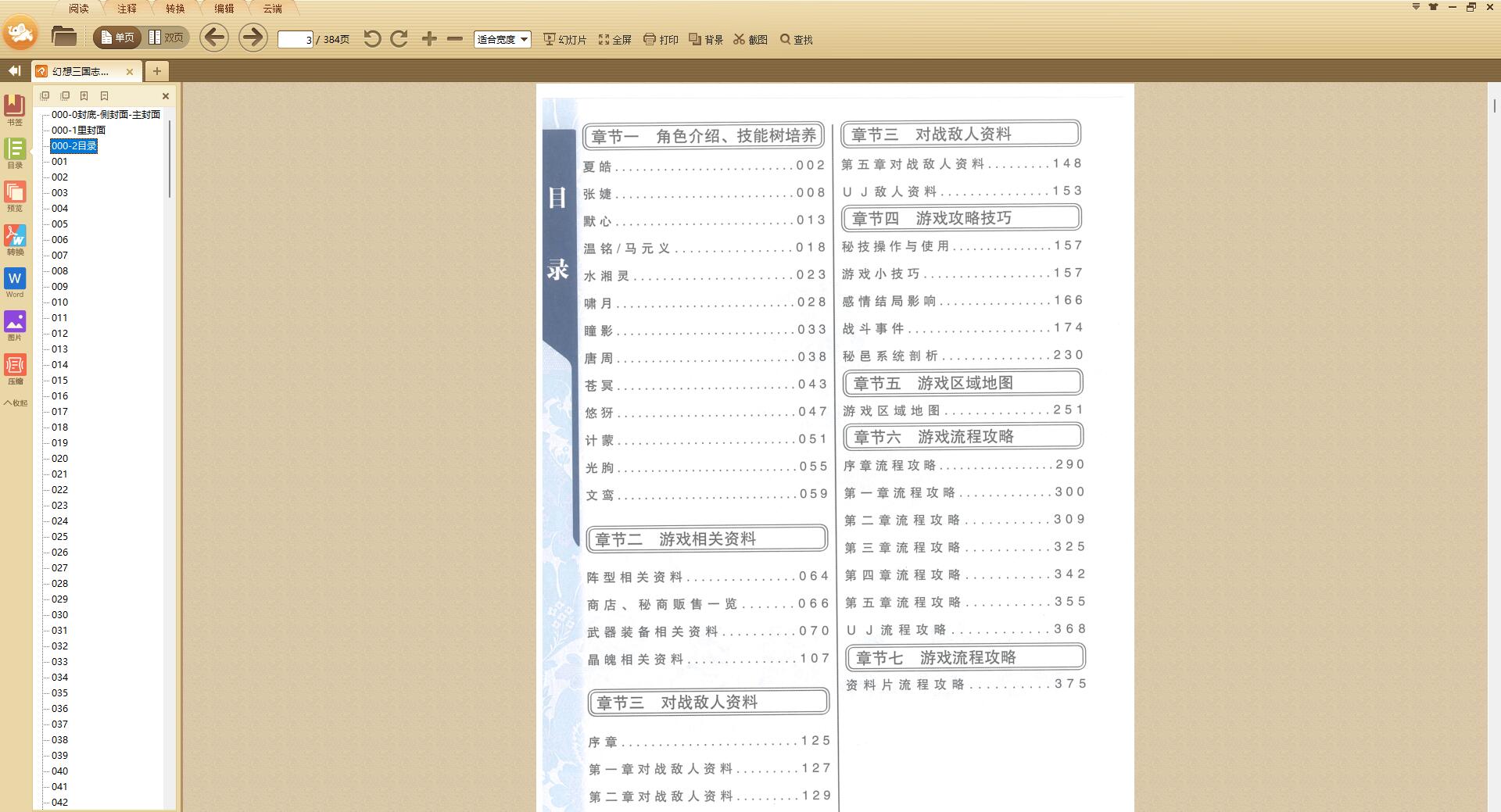
Task: Open the 适合宽度 zoom level dropdown
Action: click(502, 38)
